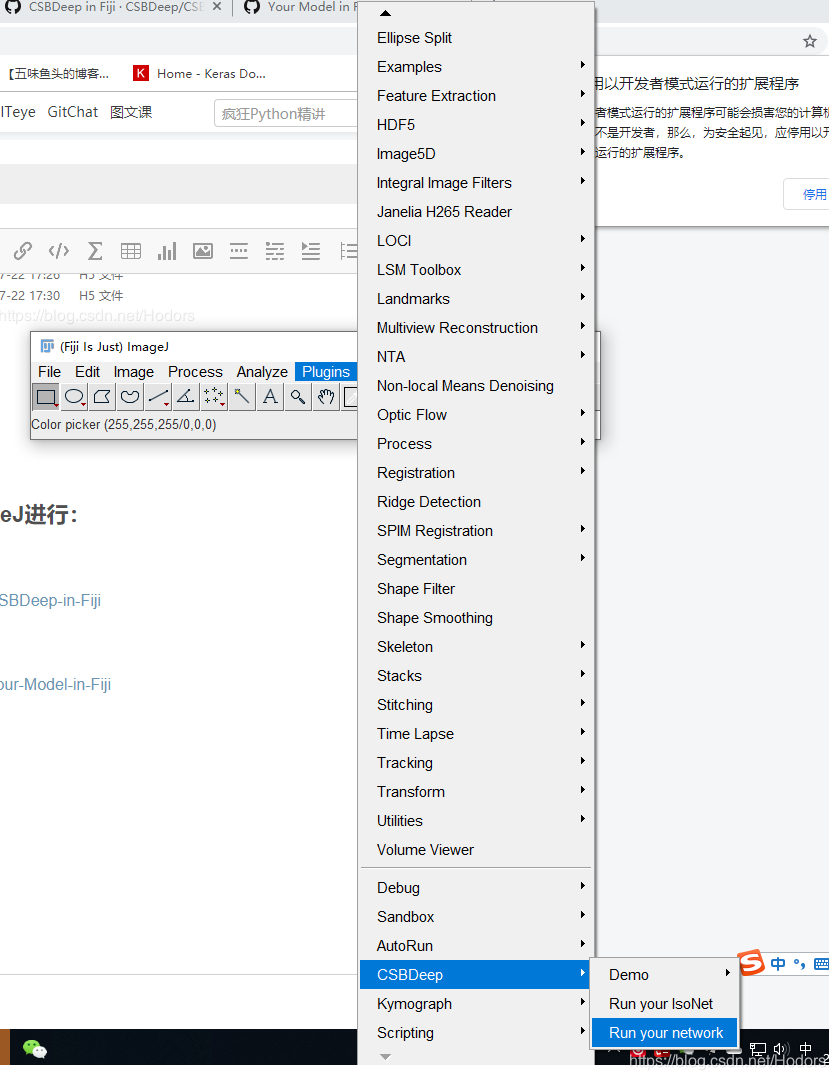Open the our-Model-in-Fiji link
Viewport: 836px width, 1080px height.
point(55,684)
